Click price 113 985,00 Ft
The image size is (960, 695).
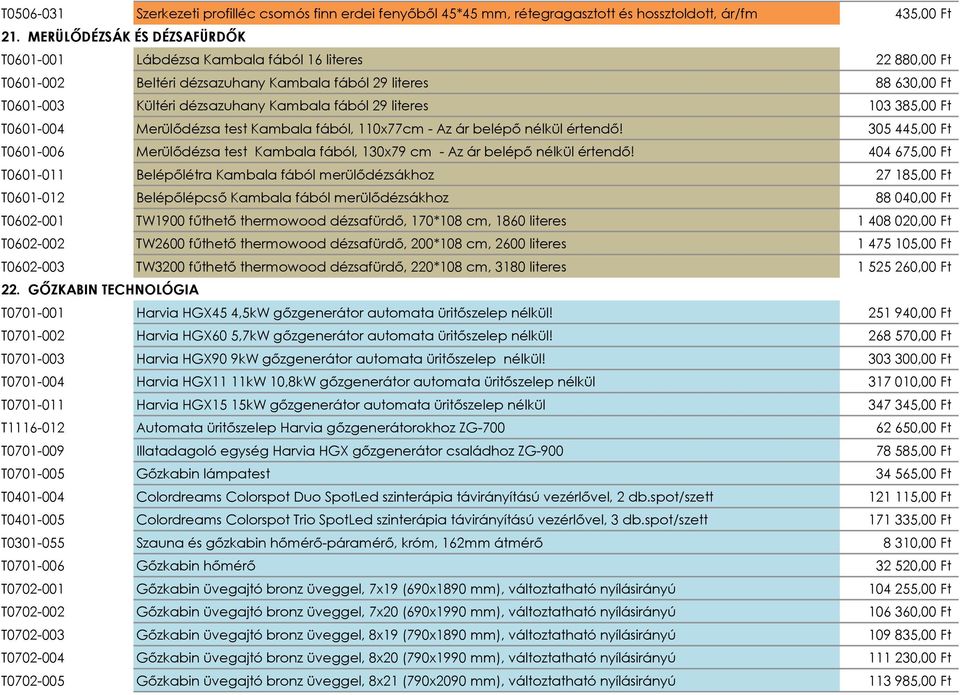910,681
